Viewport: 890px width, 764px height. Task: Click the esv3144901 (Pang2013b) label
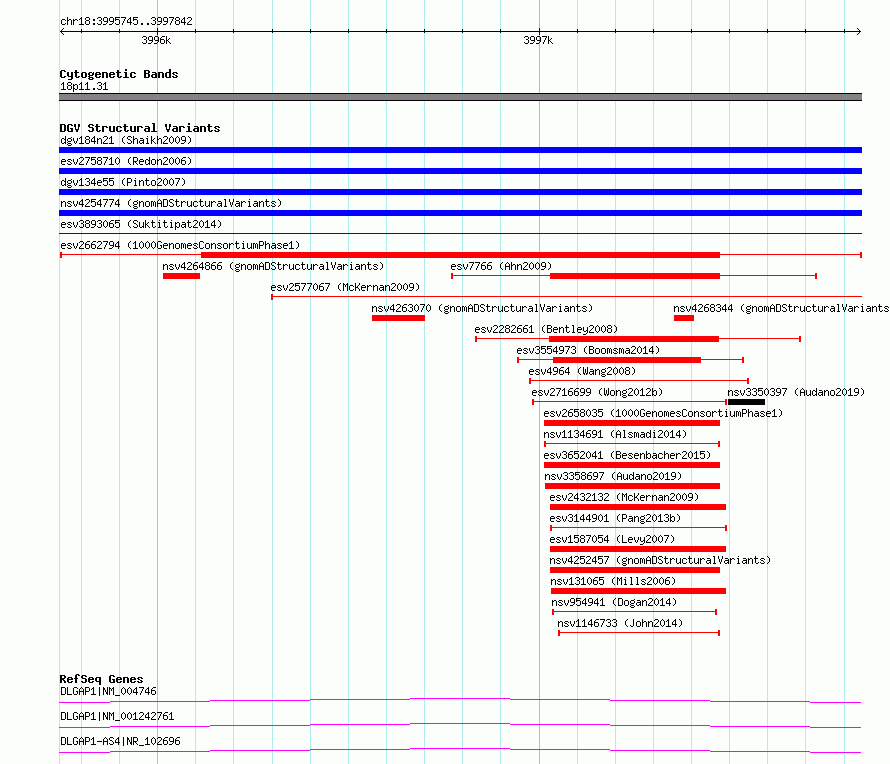(x=615, y=518)
